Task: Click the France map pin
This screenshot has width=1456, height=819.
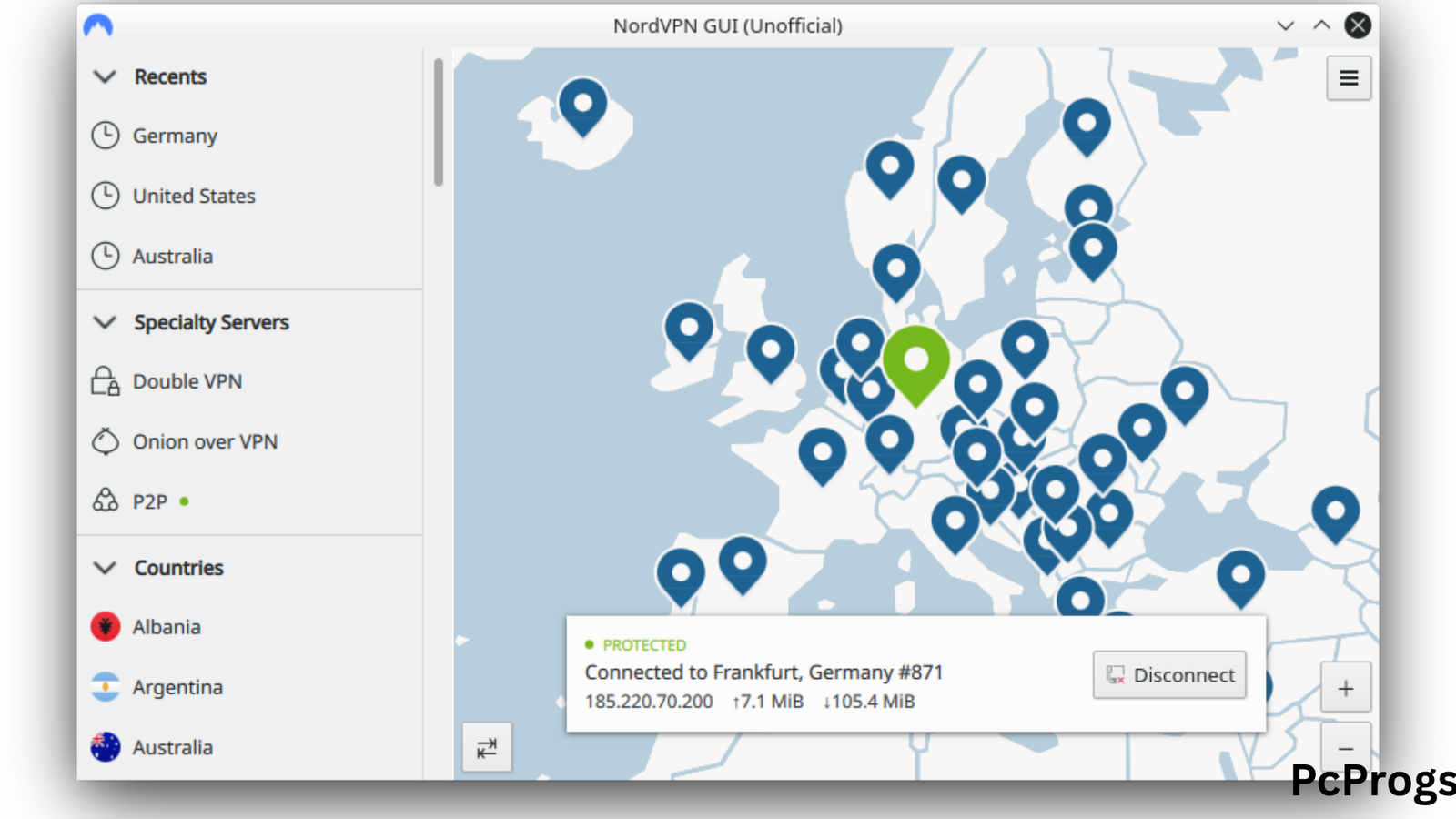Action: pos(823,456)
